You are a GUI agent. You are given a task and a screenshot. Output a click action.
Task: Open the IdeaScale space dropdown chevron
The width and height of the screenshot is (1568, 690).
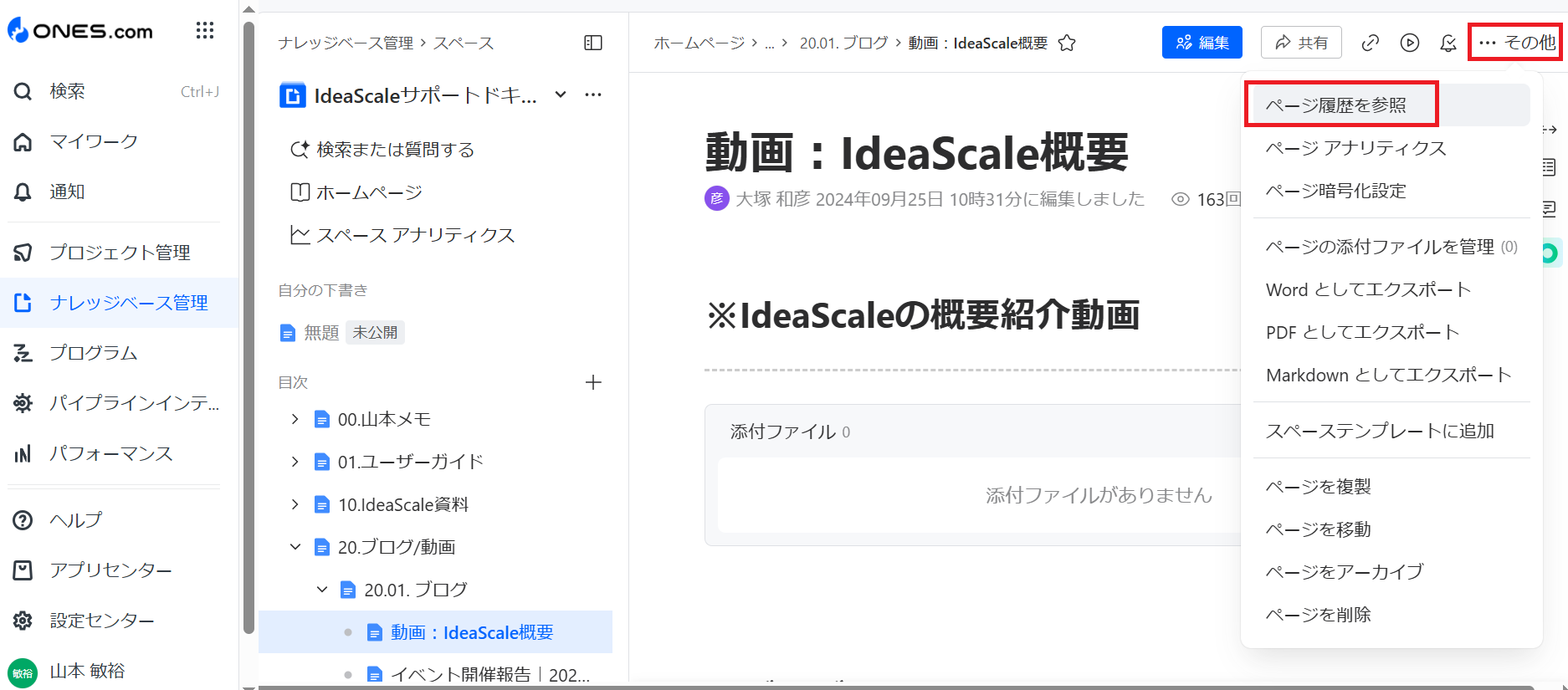pyautogui.click(x=561, y=95)
